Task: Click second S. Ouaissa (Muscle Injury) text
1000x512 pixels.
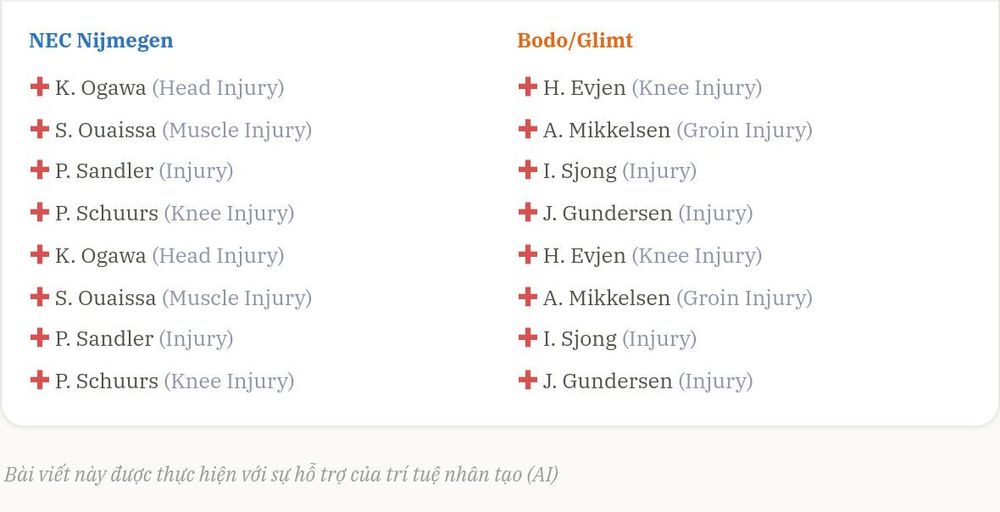Action: (183, 298)
